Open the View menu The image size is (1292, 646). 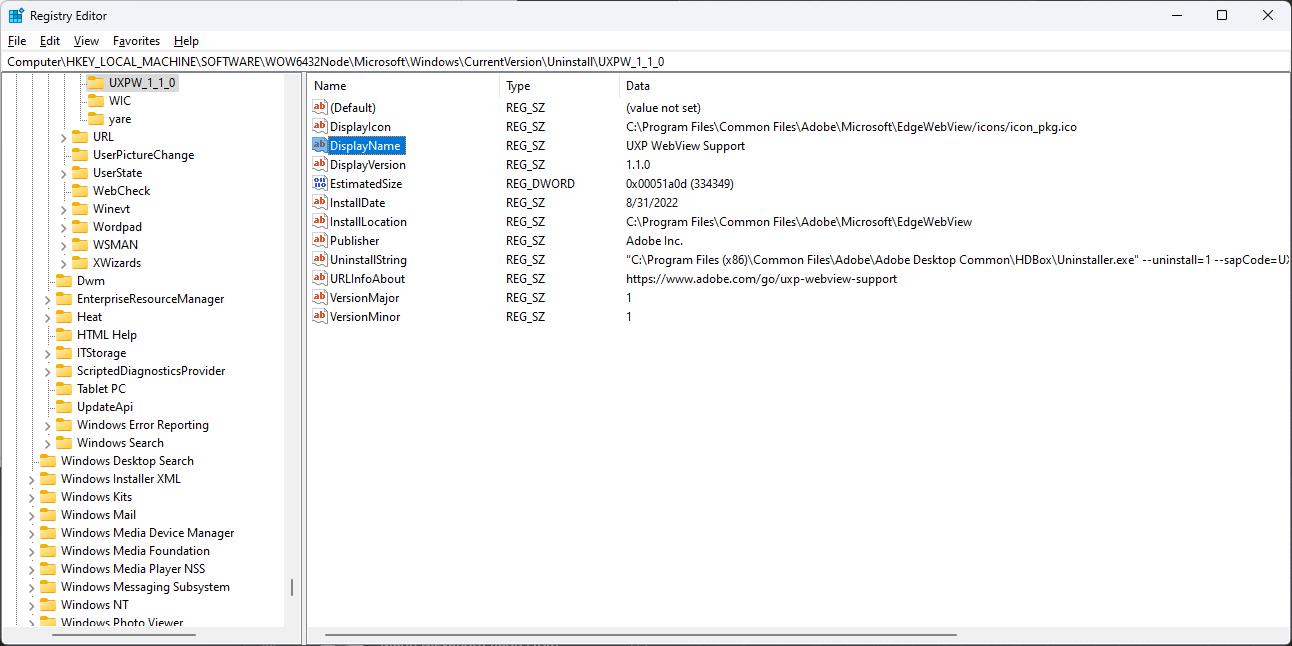tap(86, 41)
